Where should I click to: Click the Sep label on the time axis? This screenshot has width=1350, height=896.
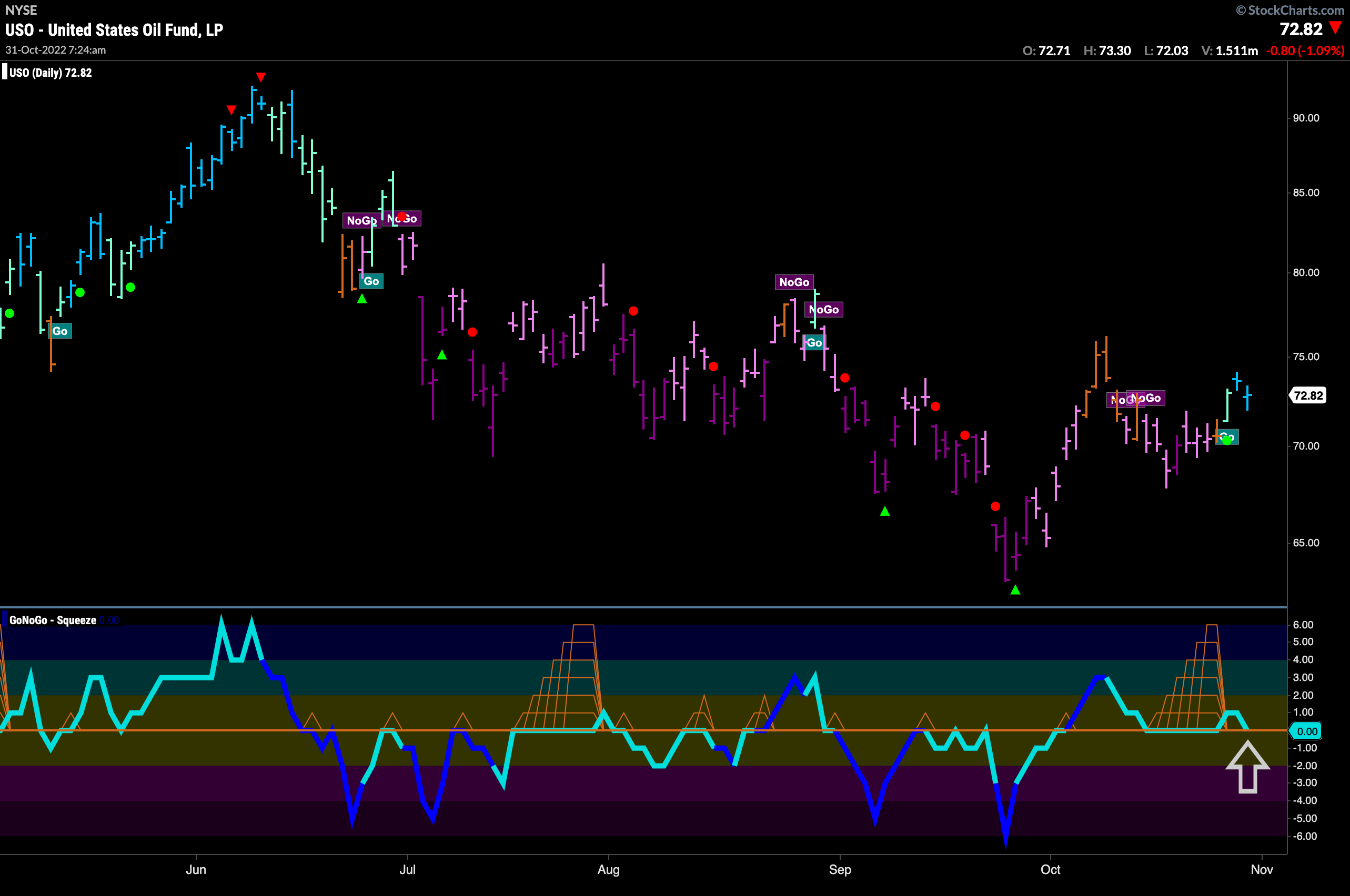tap(840, 869)
